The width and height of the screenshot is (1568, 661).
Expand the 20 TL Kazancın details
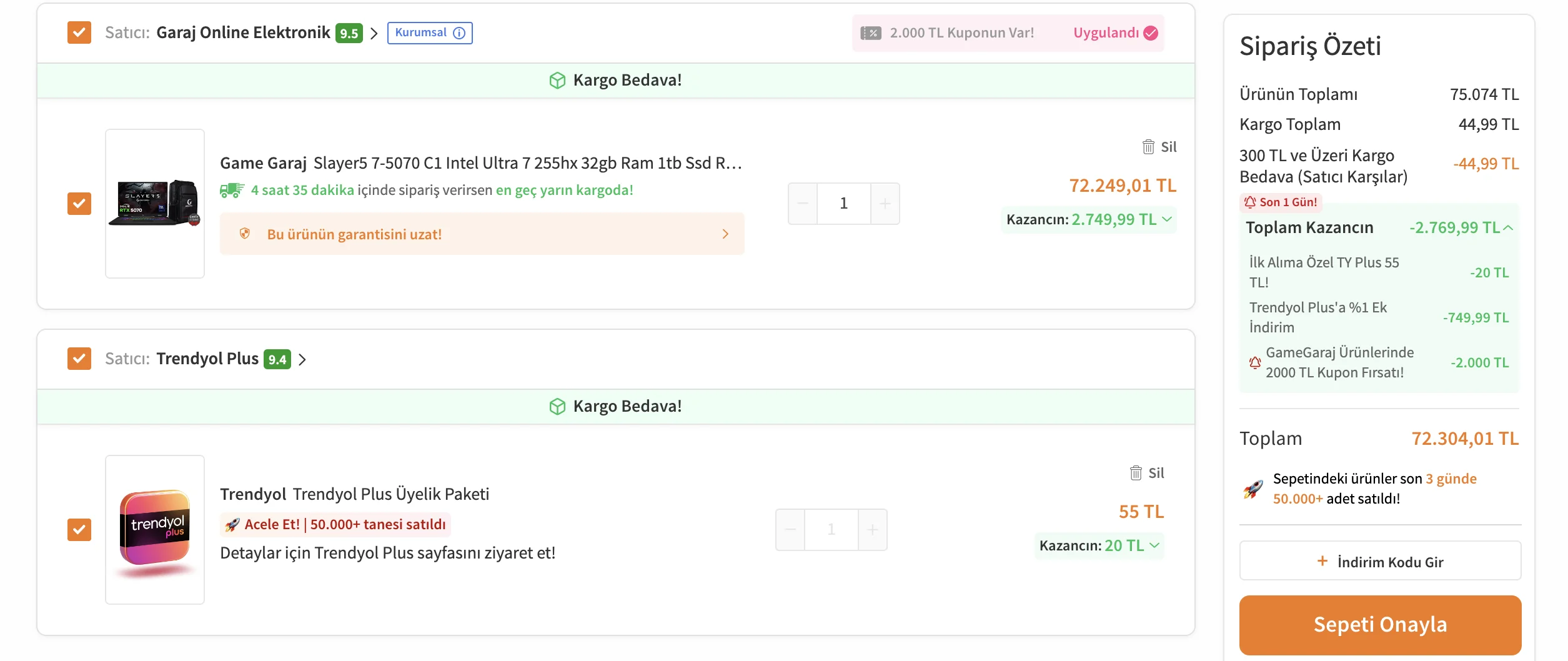click(1154, 545)
